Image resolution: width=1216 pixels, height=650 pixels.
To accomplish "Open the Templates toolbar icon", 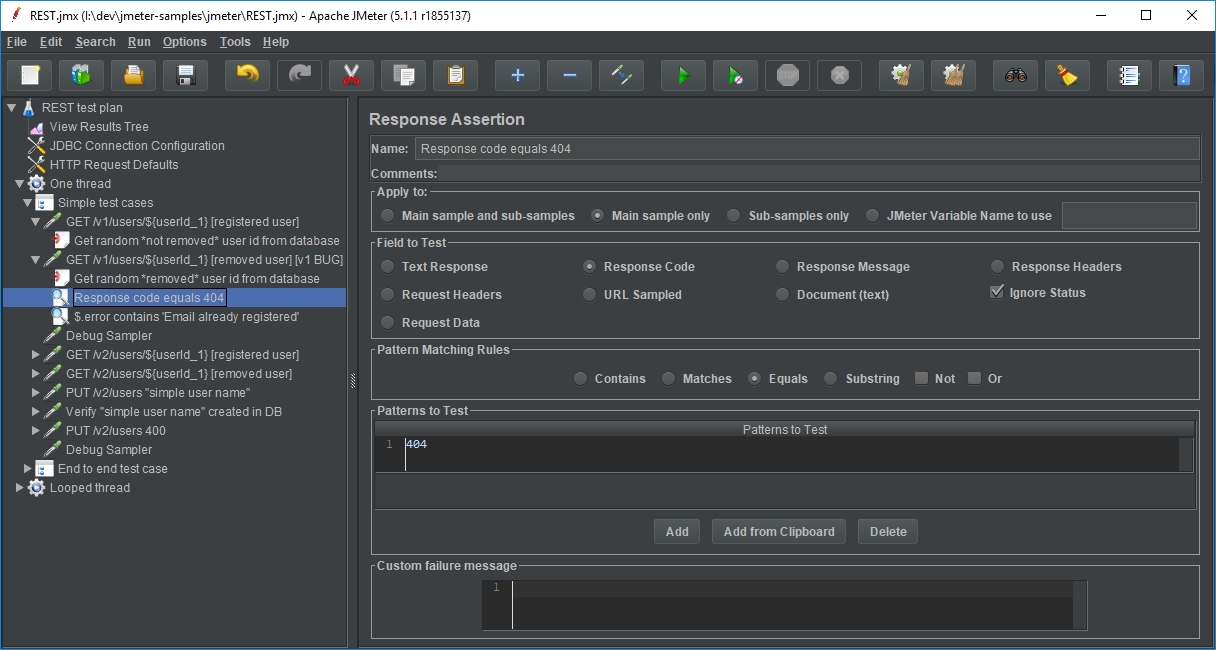I will click(82, 75).
